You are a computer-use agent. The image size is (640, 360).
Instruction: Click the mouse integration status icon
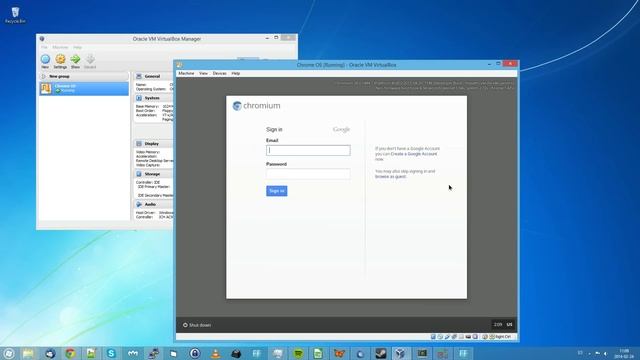[x=485, y=337]
